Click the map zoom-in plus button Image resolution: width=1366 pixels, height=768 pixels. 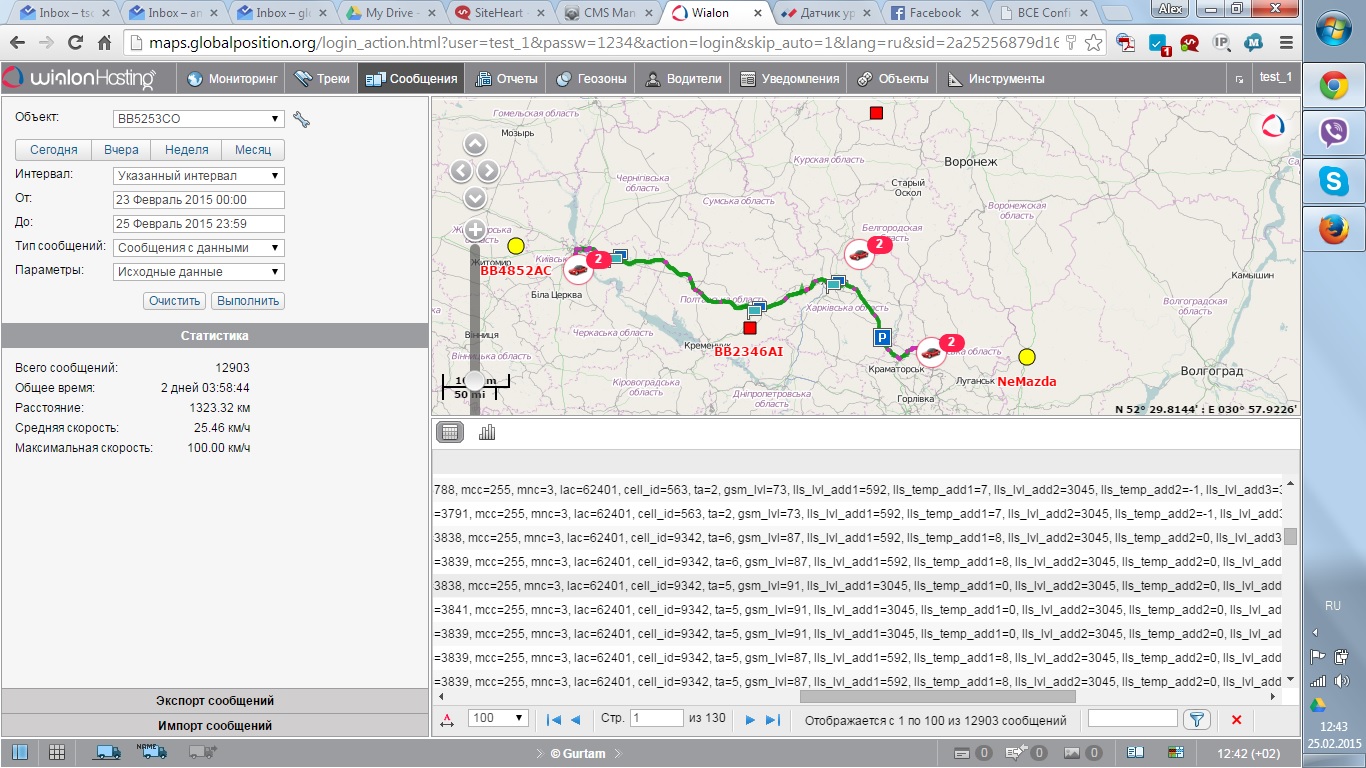point(475,229)
